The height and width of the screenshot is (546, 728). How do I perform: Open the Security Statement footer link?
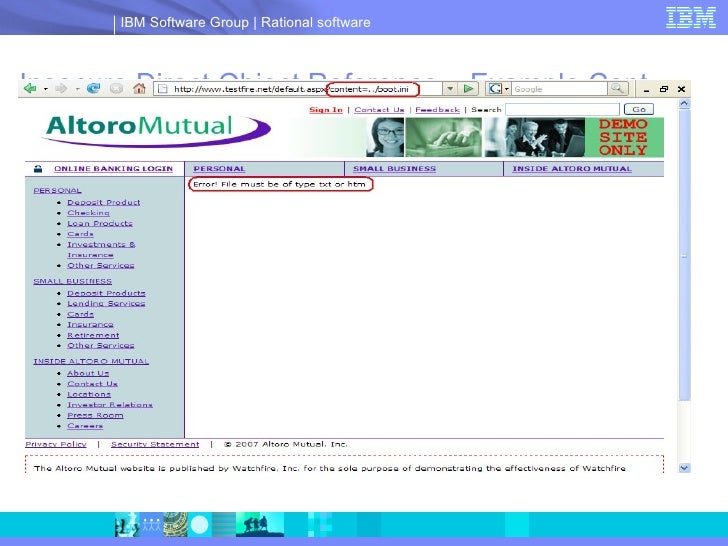pos(155,444)
